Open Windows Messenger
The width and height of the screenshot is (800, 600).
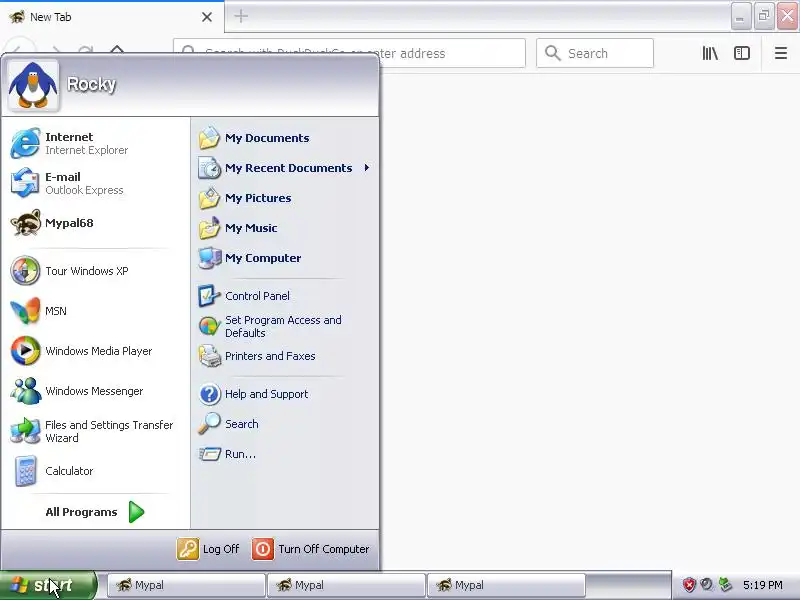[95, 391]
